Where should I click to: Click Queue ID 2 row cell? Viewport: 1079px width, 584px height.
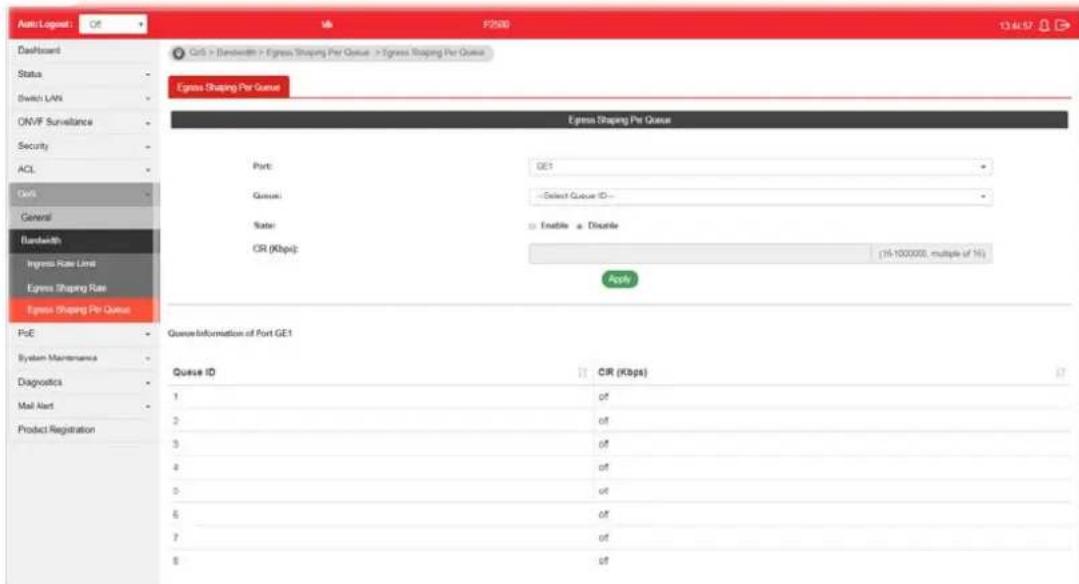click(x=382, y=420)
